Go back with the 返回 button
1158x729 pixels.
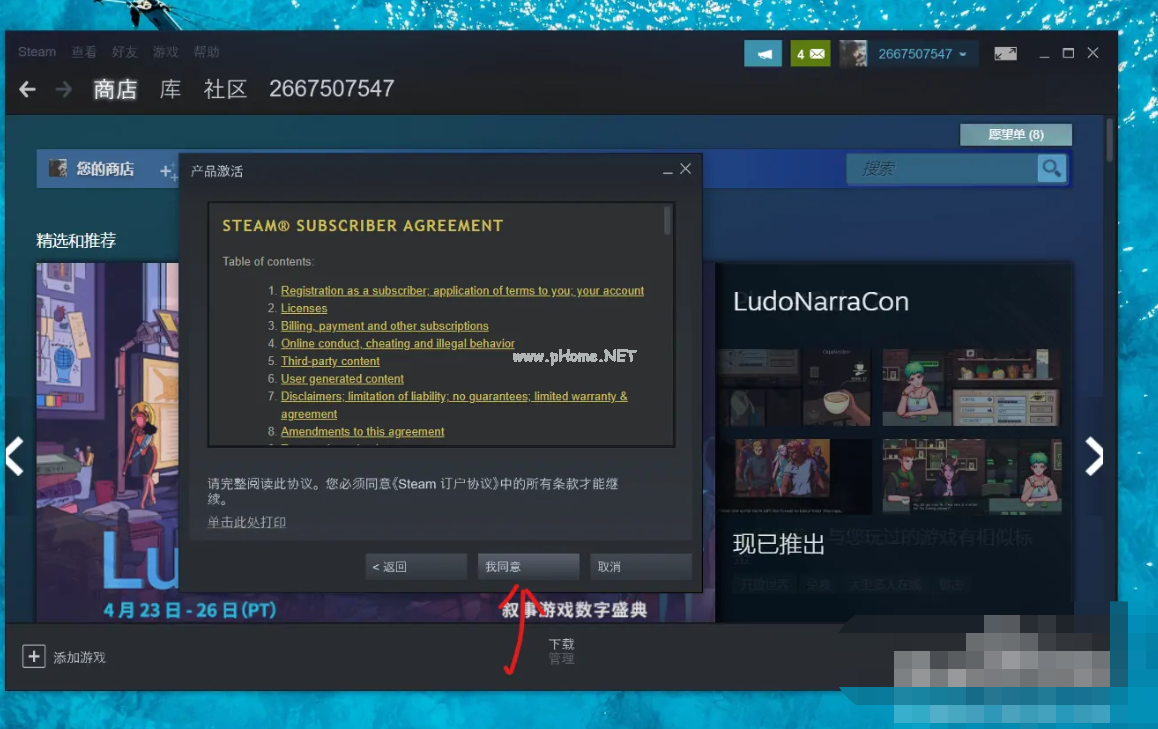(416, 566)
